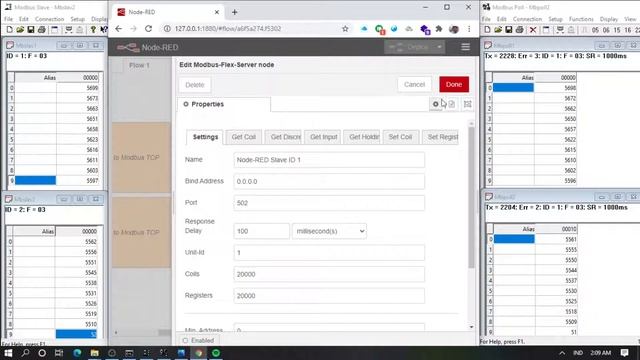Image resolution: width=640 pixels, height=360 pixels.
Task: Click the Name input field
Action: point(329,160)
